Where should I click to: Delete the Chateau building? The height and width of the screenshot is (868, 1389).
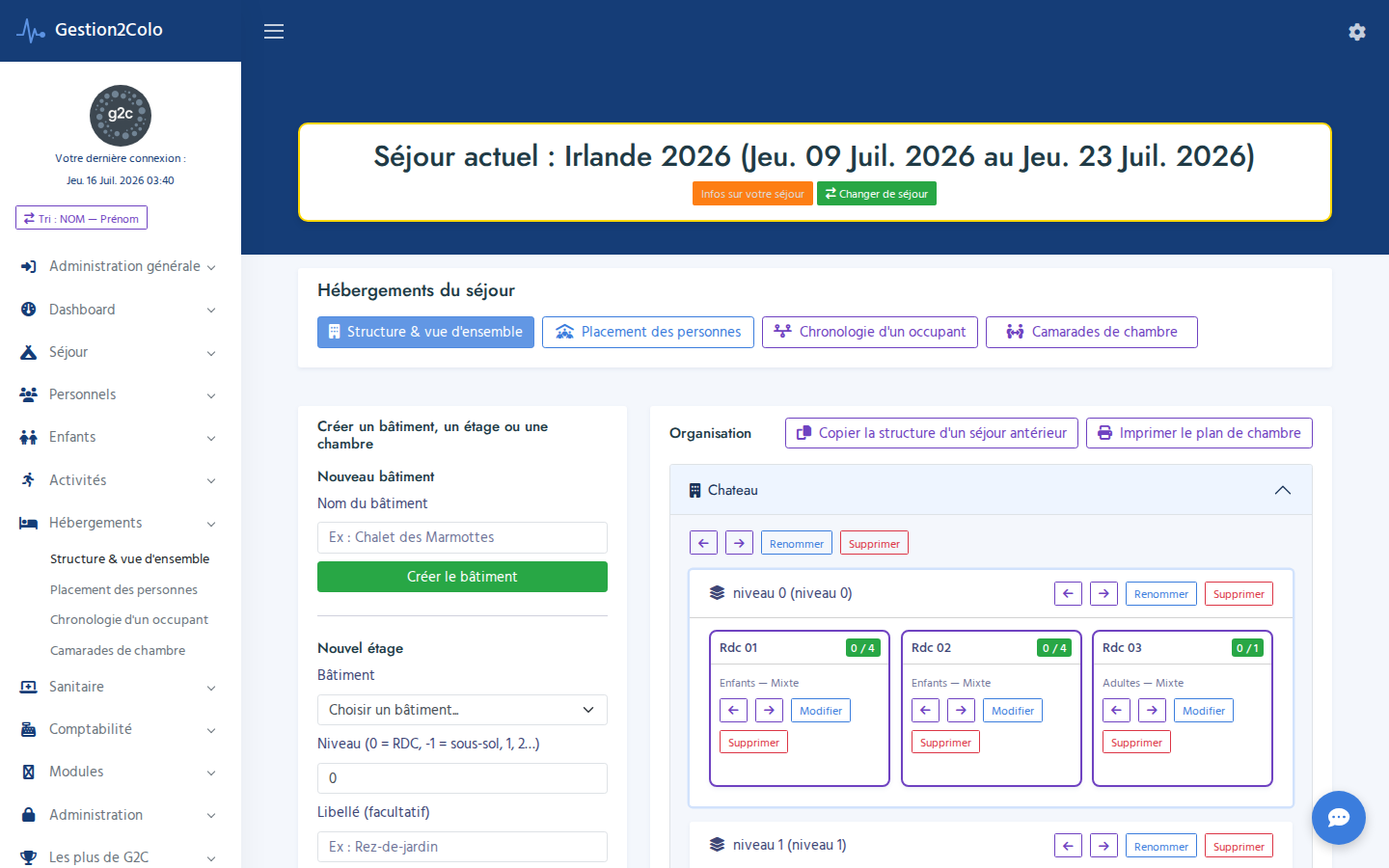(x=874, y=543)
